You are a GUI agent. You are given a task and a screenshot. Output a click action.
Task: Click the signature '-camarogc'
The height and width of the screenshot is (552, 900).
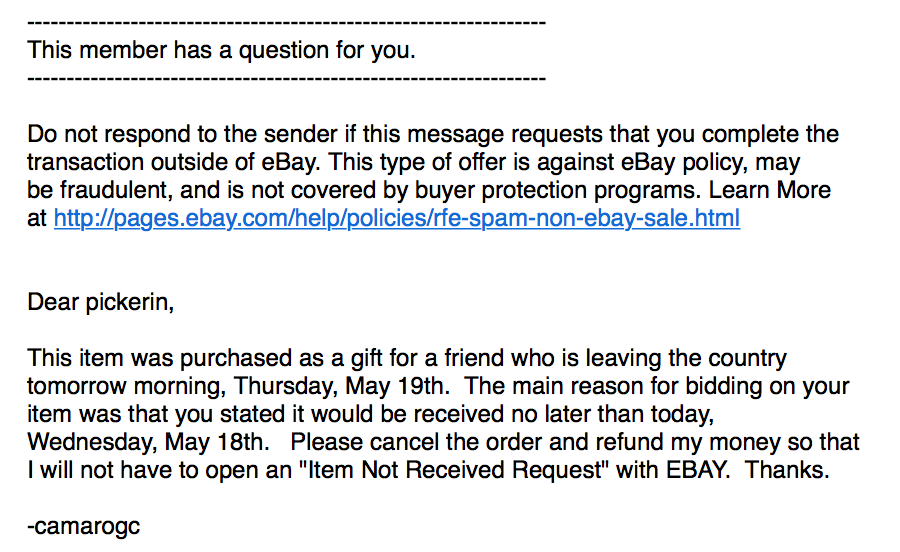click(x=84, y=526)
